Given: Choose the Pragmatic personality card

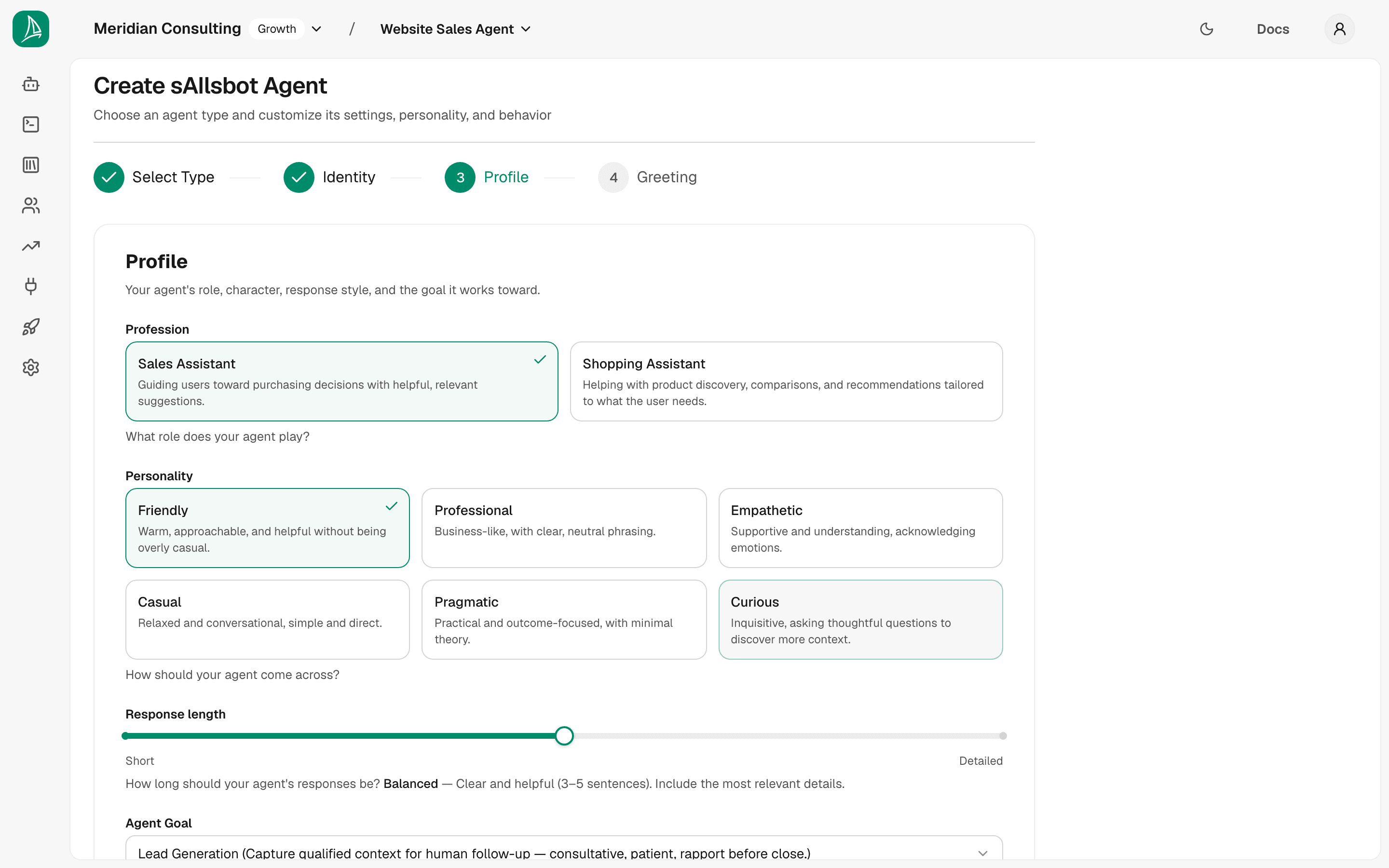Looking at the screenshot, I should (564, 620).
